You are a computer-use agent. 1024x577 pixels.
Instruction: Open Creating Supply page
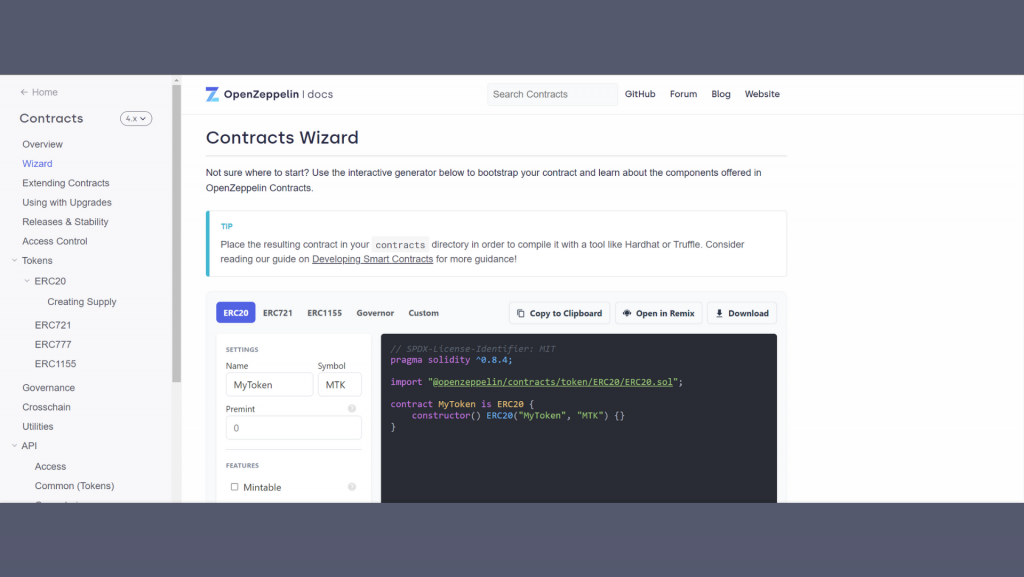[x=82, y=302]
